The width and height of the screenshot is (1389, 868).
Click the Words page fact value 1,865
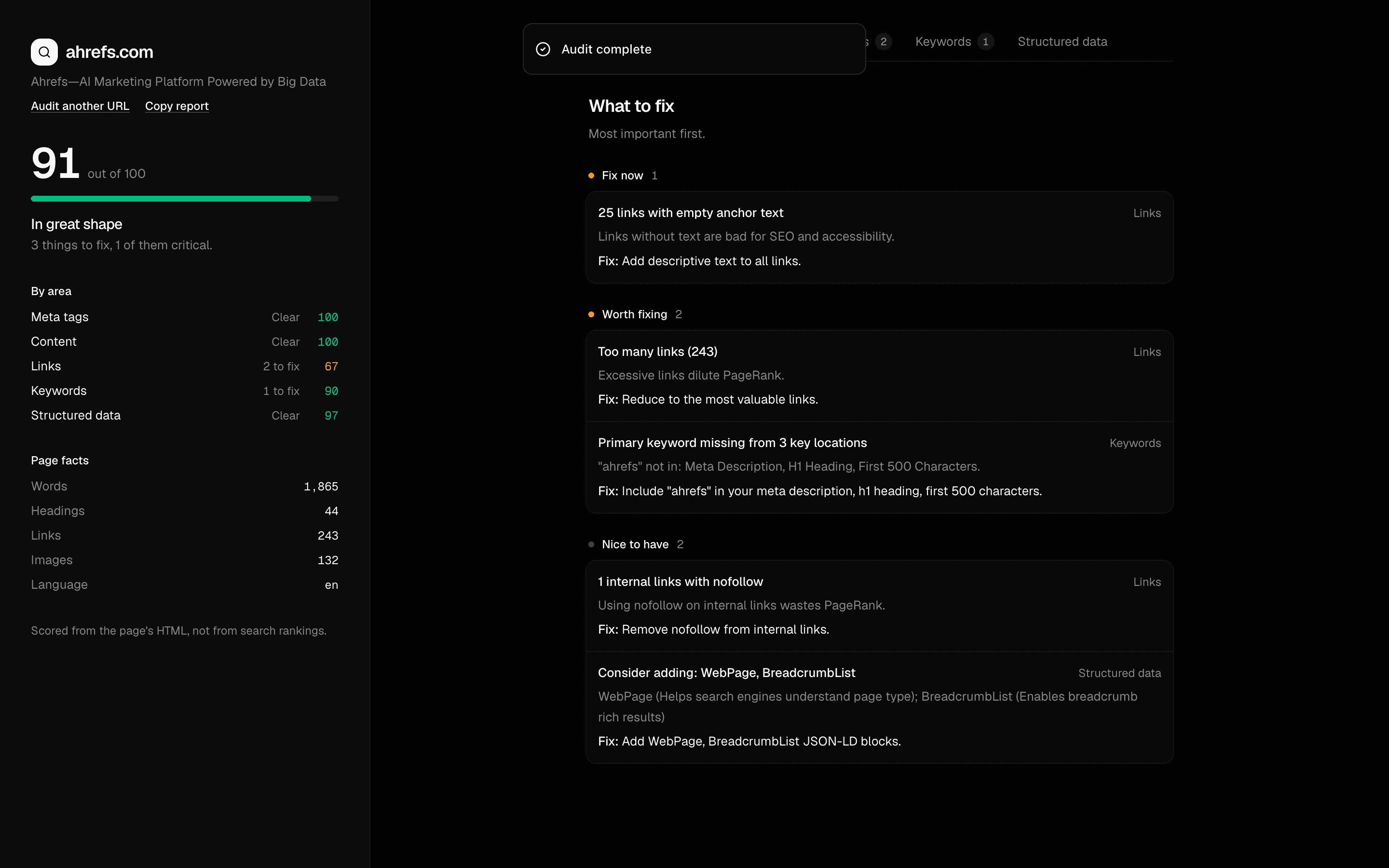(321, 486)
